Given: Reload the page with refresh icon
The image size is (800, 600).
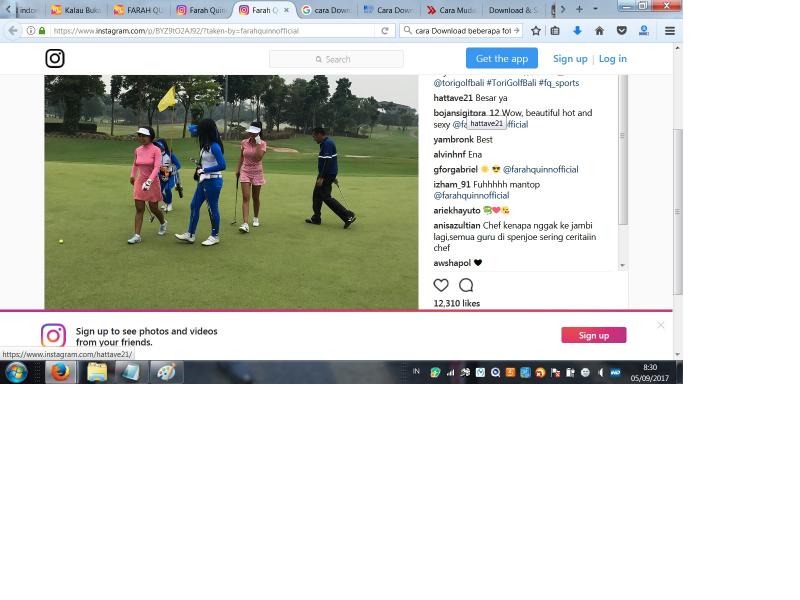Looking at the screenshot, I should click(385, 31).
